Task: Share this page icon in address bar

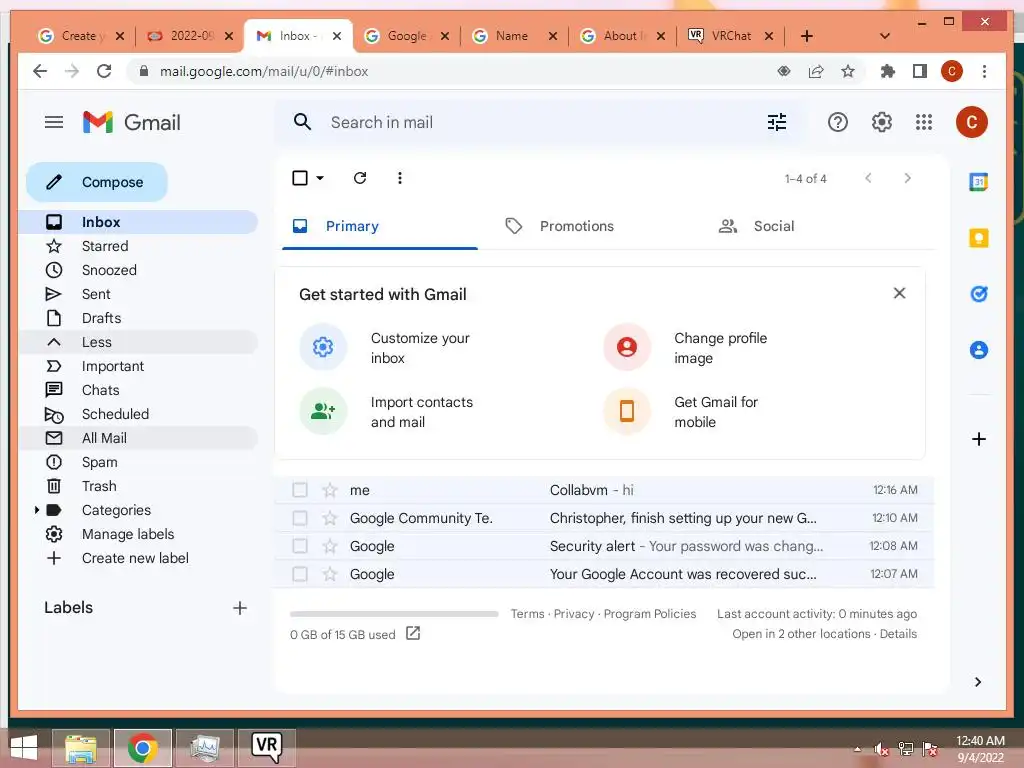Action: click(816, 71)
